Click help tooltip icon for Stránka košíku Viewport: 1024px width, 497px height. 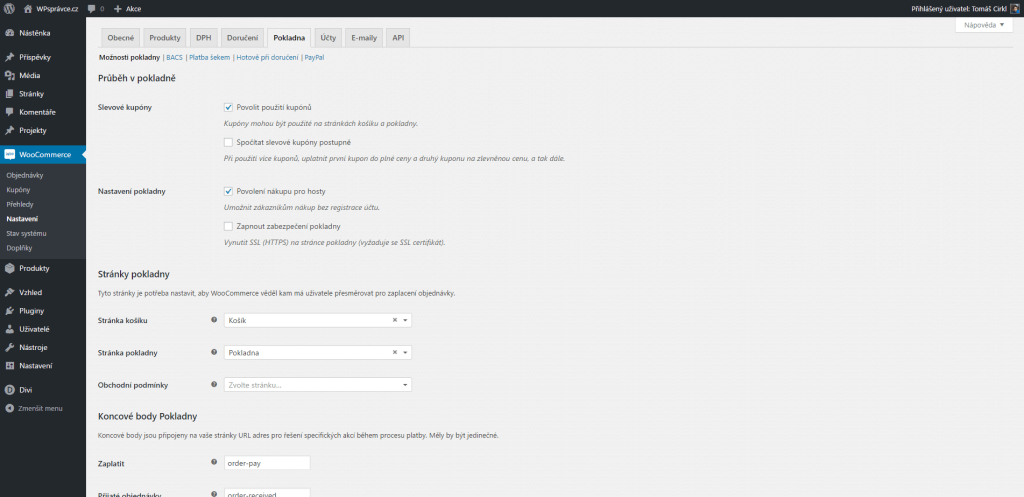214,320
